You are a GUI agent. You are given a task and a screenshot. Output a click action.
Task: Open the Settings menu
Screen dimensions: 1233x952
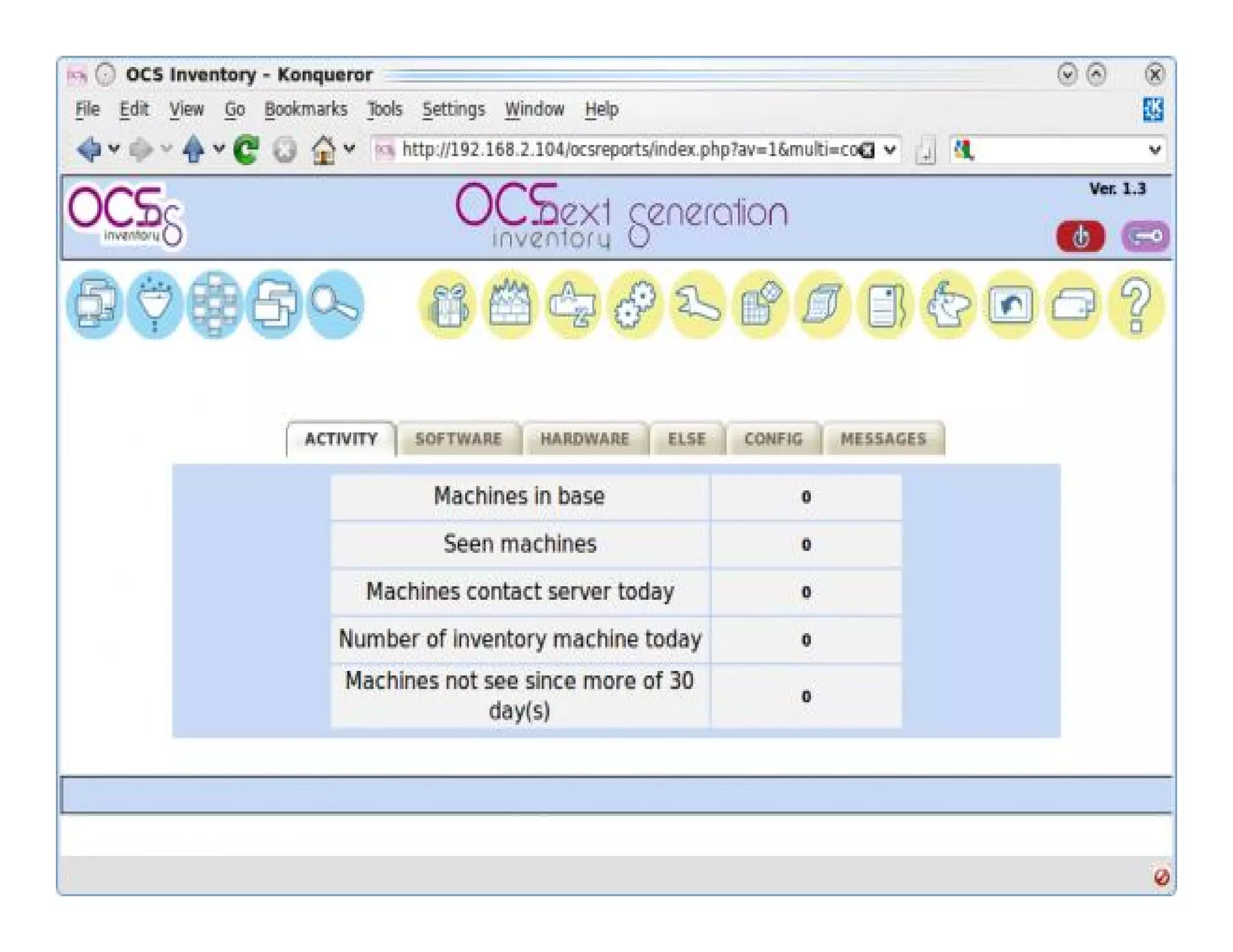[x=453, y=110]
